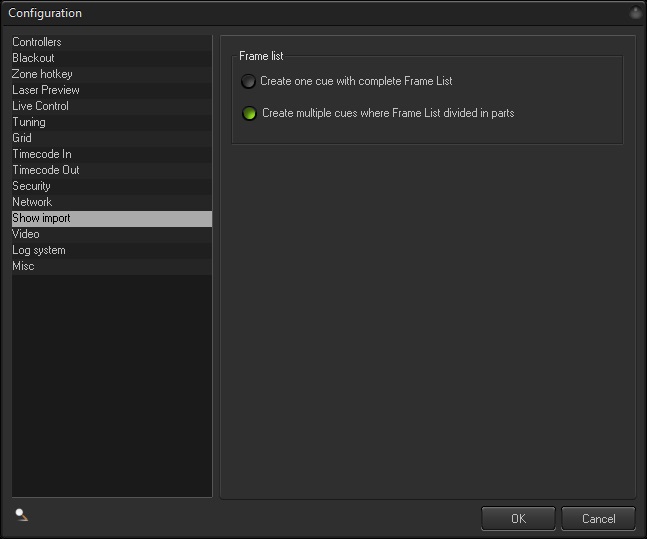Select the Misc category
647x539 pixels.
[x=23, y=266]
